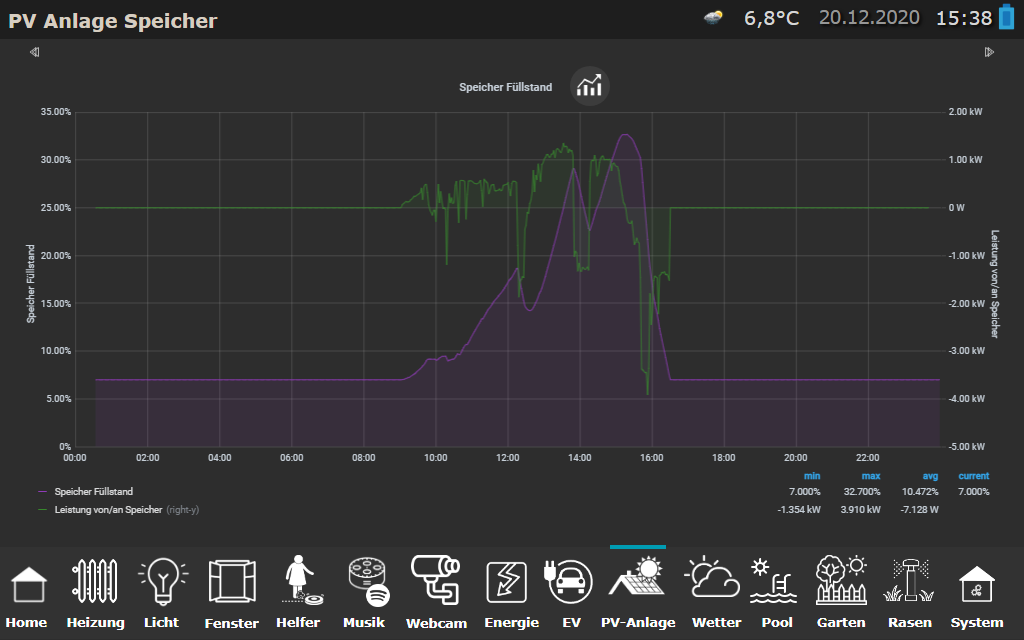Open the Home page icon
Screen dimensions: 1024x640
(x=29, y=584)
